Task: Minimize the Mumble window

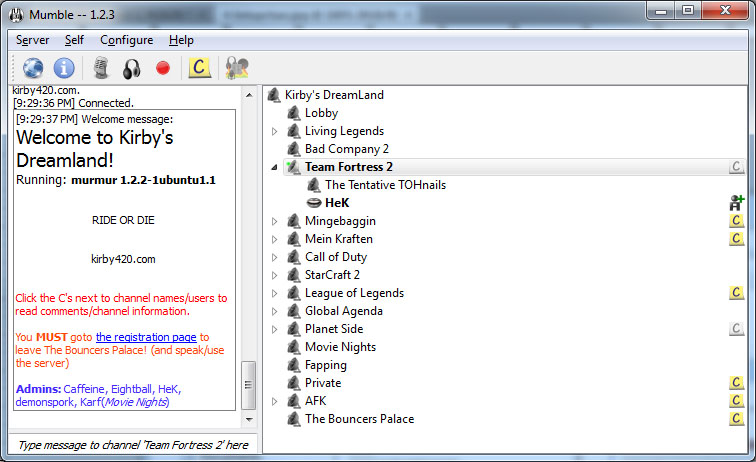Action: click(x=662, y=11)
